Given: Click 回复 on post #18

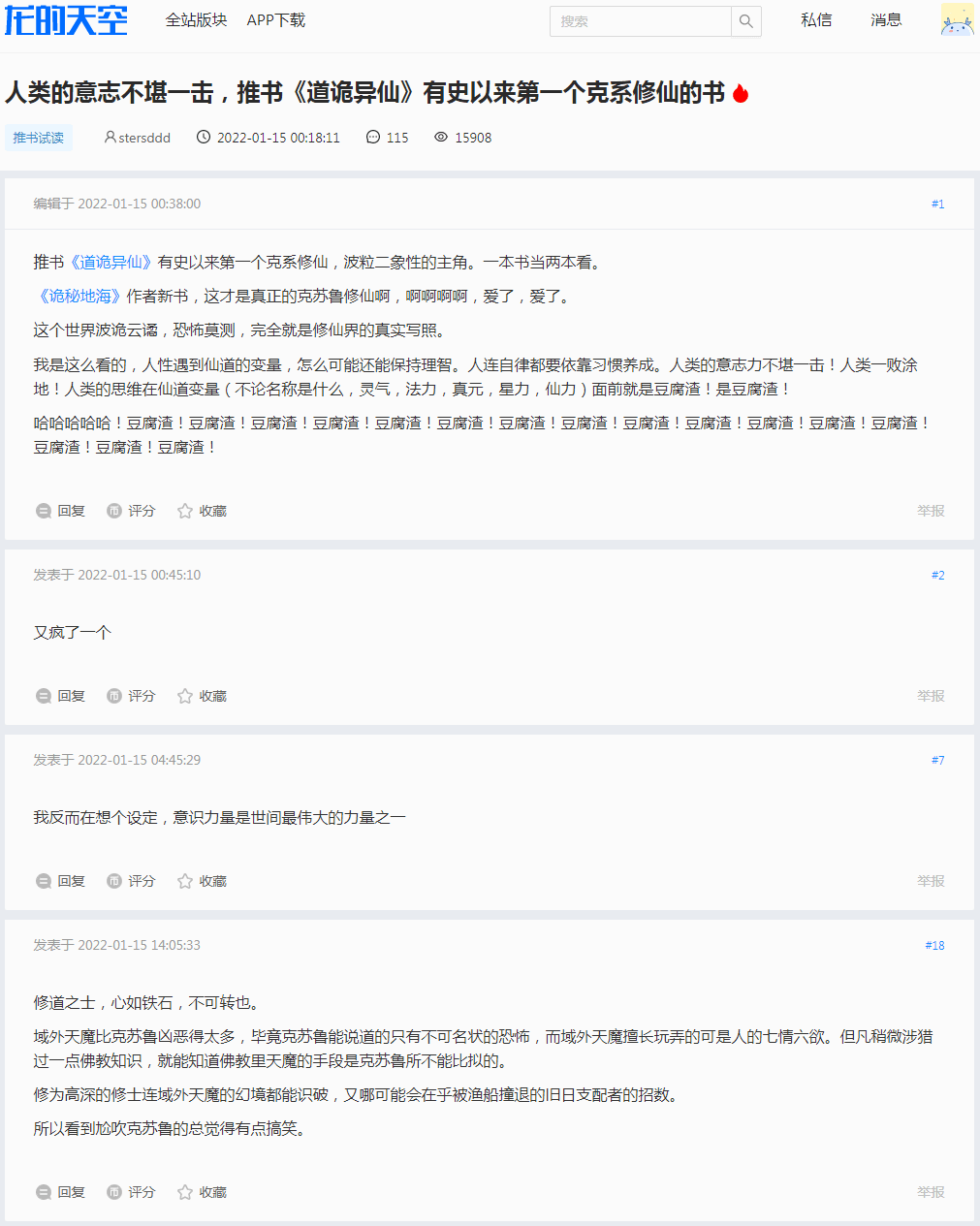Looking at the screenshot, I should coord(71,1192).
